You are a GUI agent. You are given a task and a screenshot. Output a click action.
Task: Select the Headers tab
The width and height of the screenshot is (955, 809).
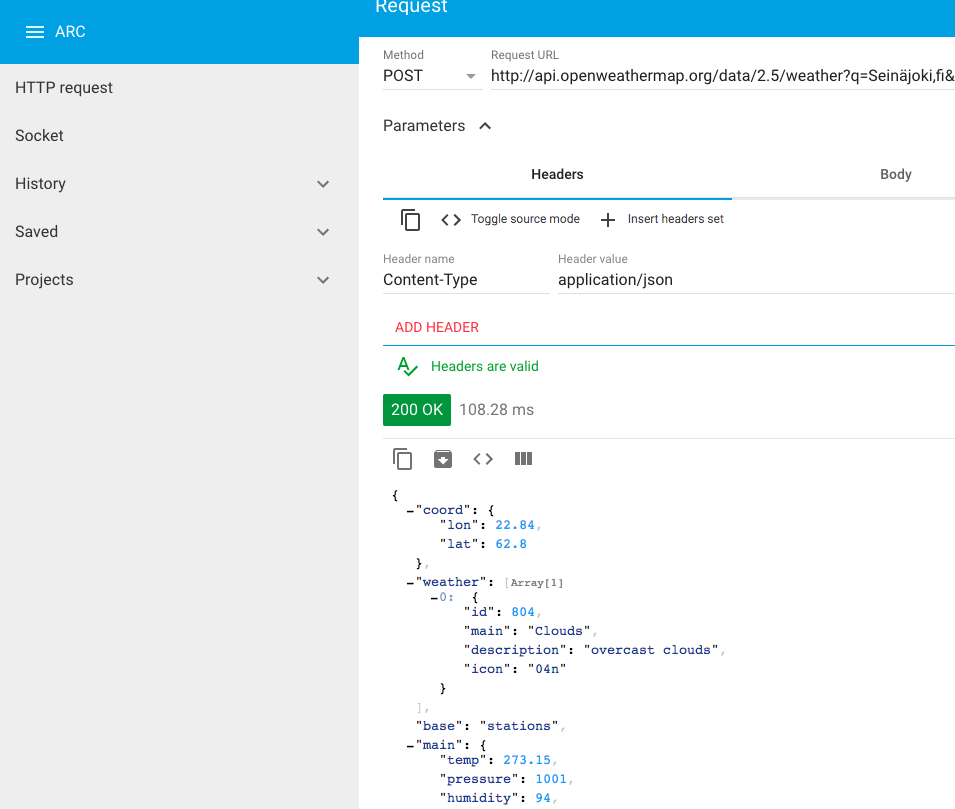point(557,174)
